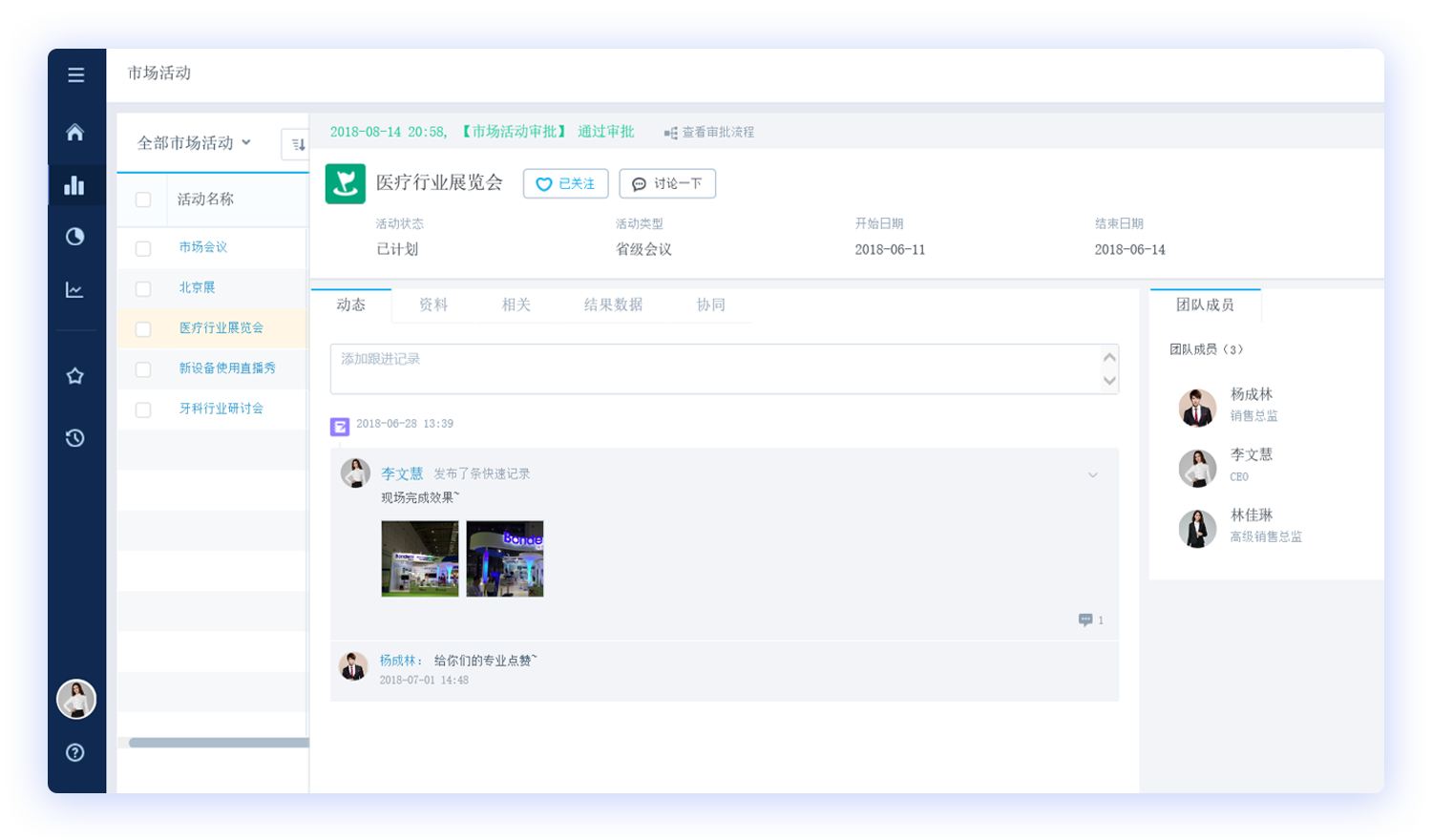
Task: Open the line graph icon in the sidebar
Action: 74,289
